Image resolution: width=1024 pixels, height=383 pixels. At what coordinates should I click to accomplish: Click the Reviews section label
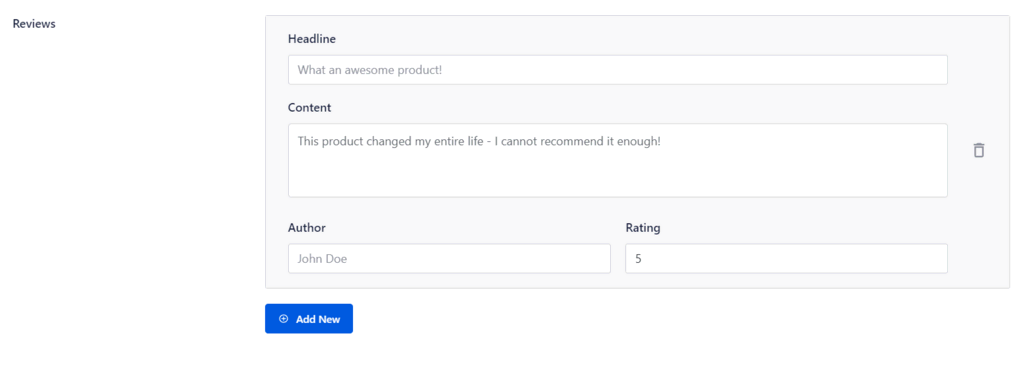[x=34, y=24]
